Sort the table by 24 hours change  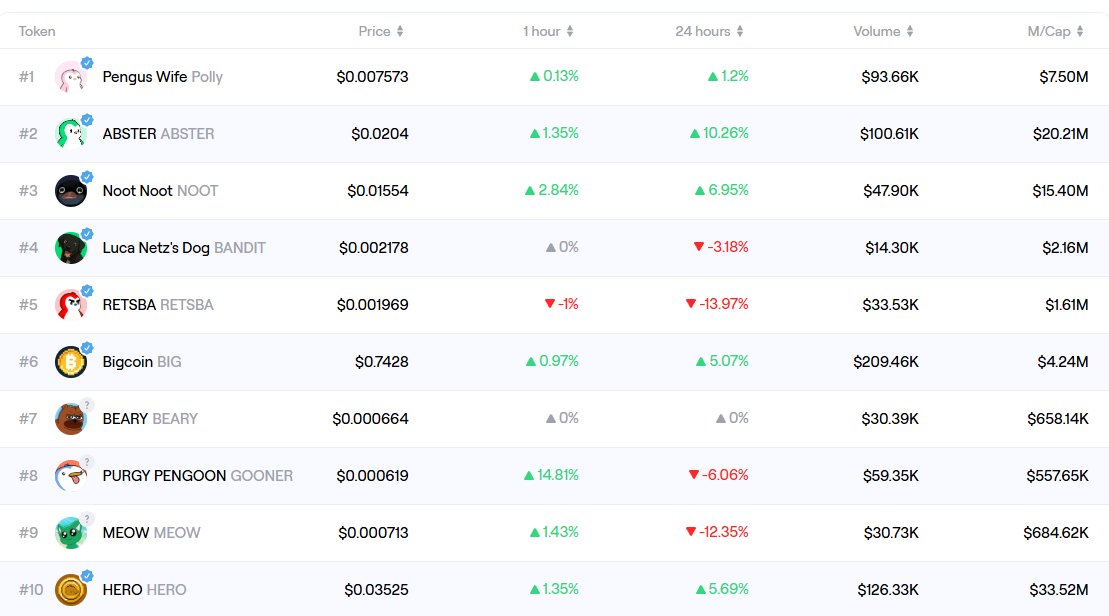[709, 31]
